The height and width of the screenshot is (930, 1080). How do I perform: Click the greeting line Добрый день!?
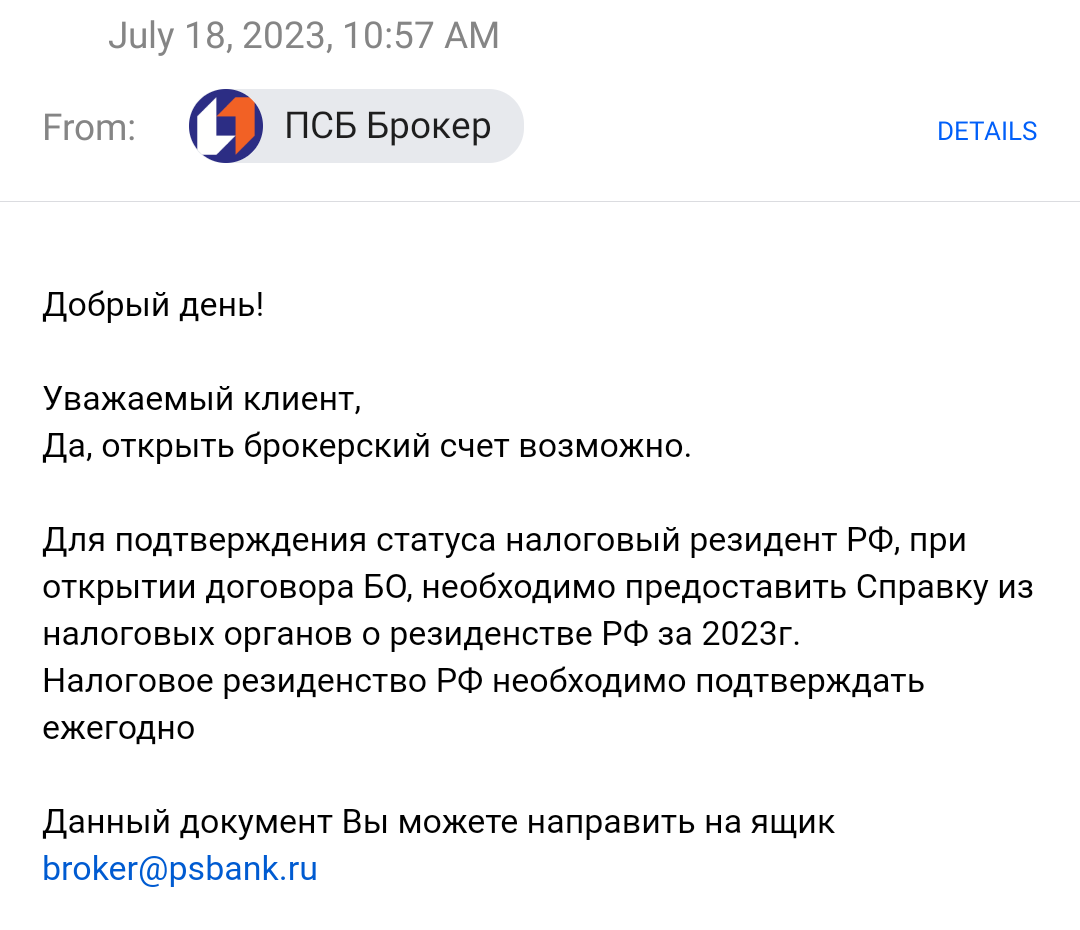coord(154,305)
